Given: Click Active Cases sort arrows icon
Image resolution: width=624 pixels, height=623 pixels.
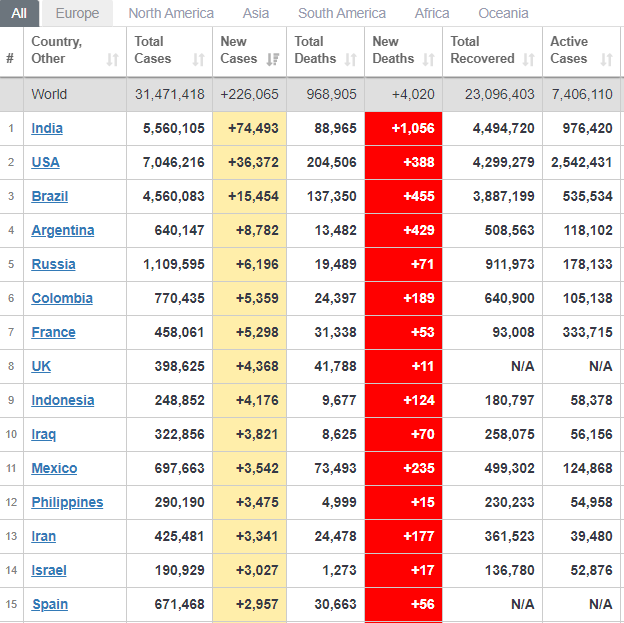Looking at the screenshot, I should click(606, 60).
